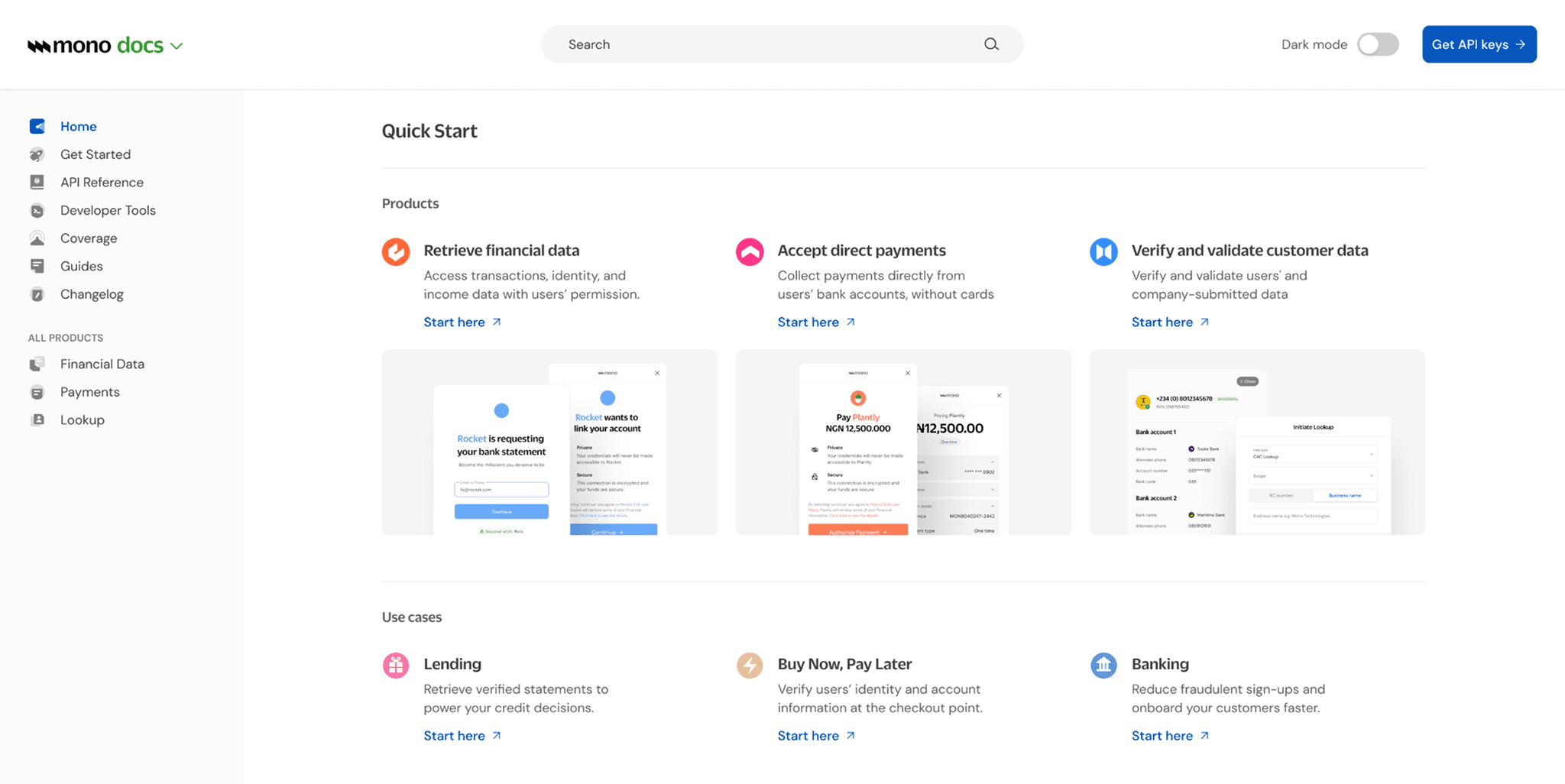
Task: Click the Financial Data icon under All Products
Action: tap(37, 364)
